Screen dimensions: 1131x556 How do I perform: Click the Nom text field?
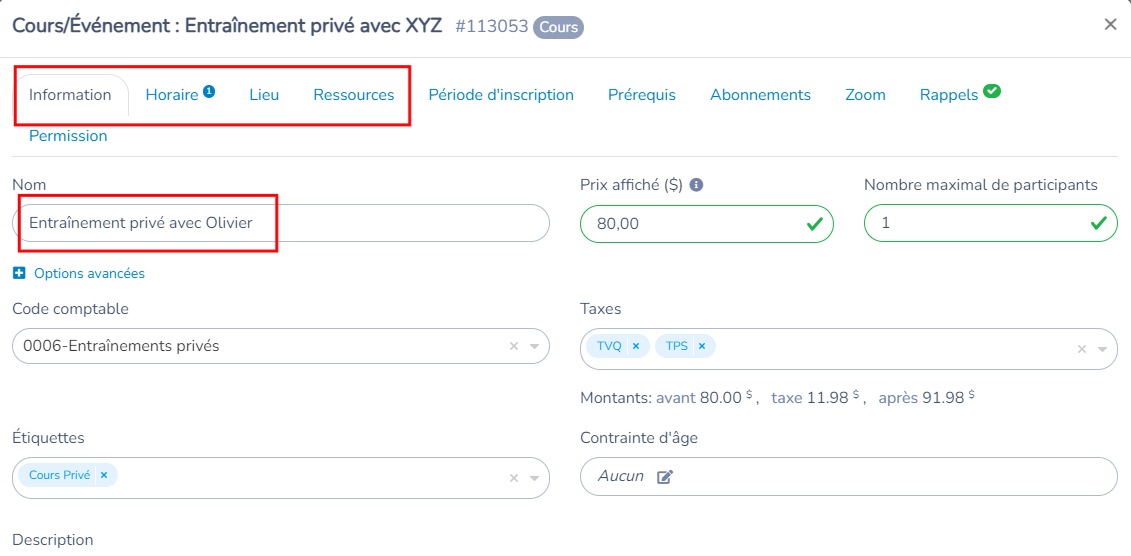point(280,223)
